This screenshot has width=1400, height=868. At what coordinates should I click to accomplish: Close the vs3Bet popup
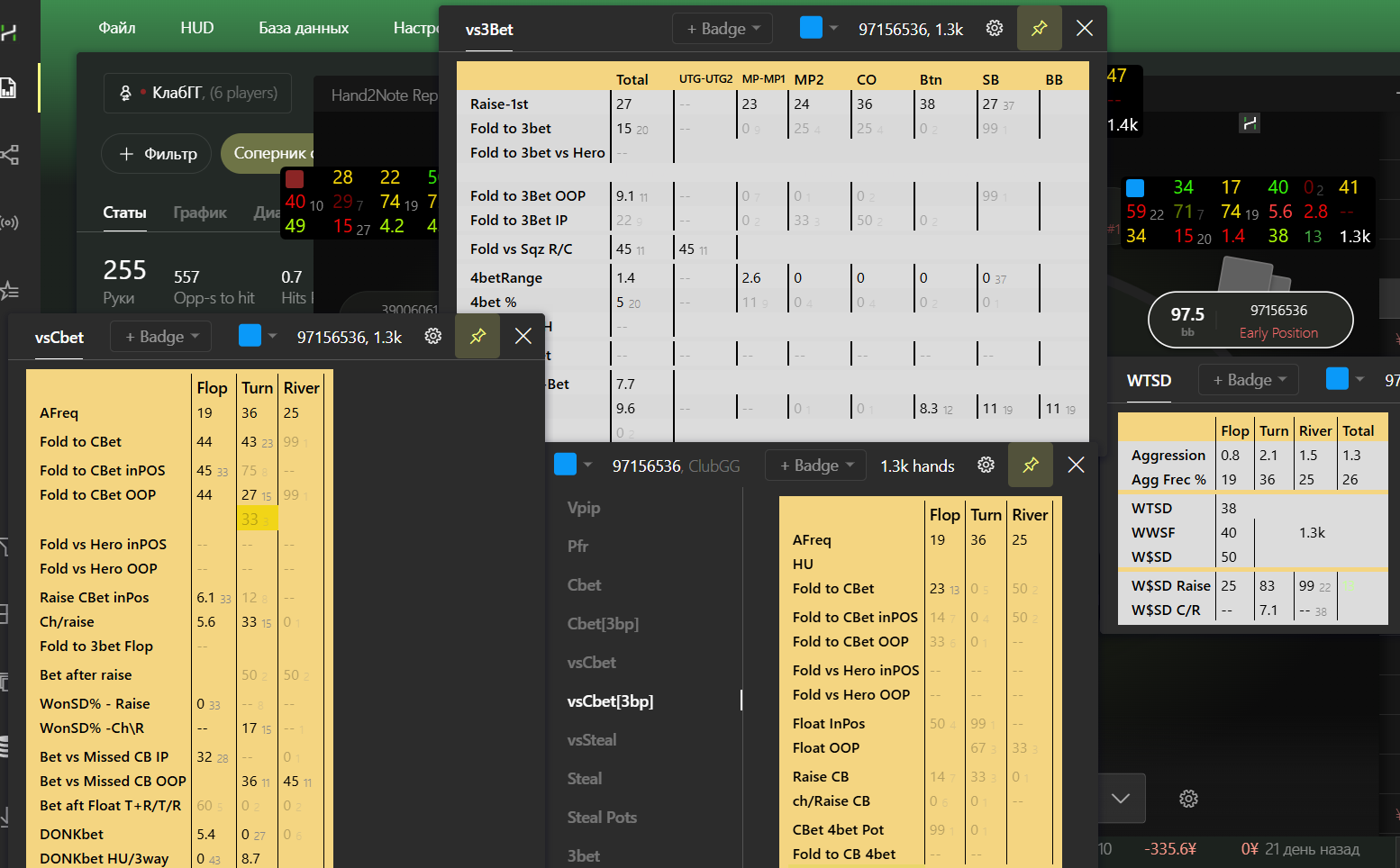point(1085,28)
